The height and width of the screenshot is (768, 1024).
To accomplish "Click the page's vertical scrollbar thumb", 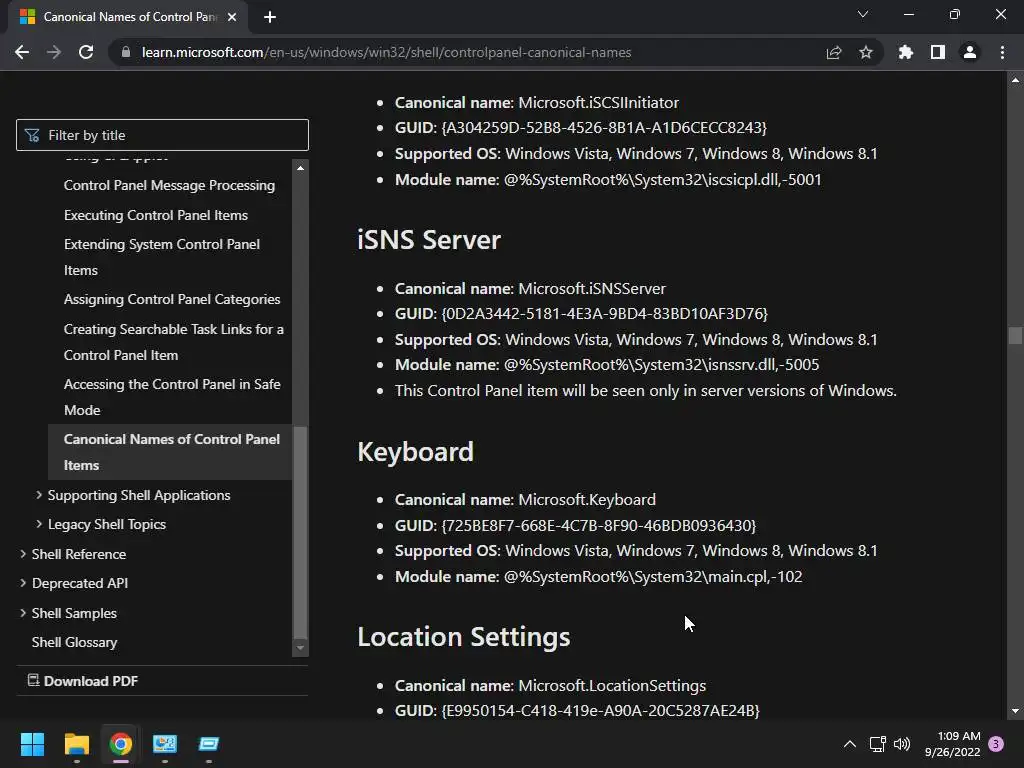I will coord(1016,336).
